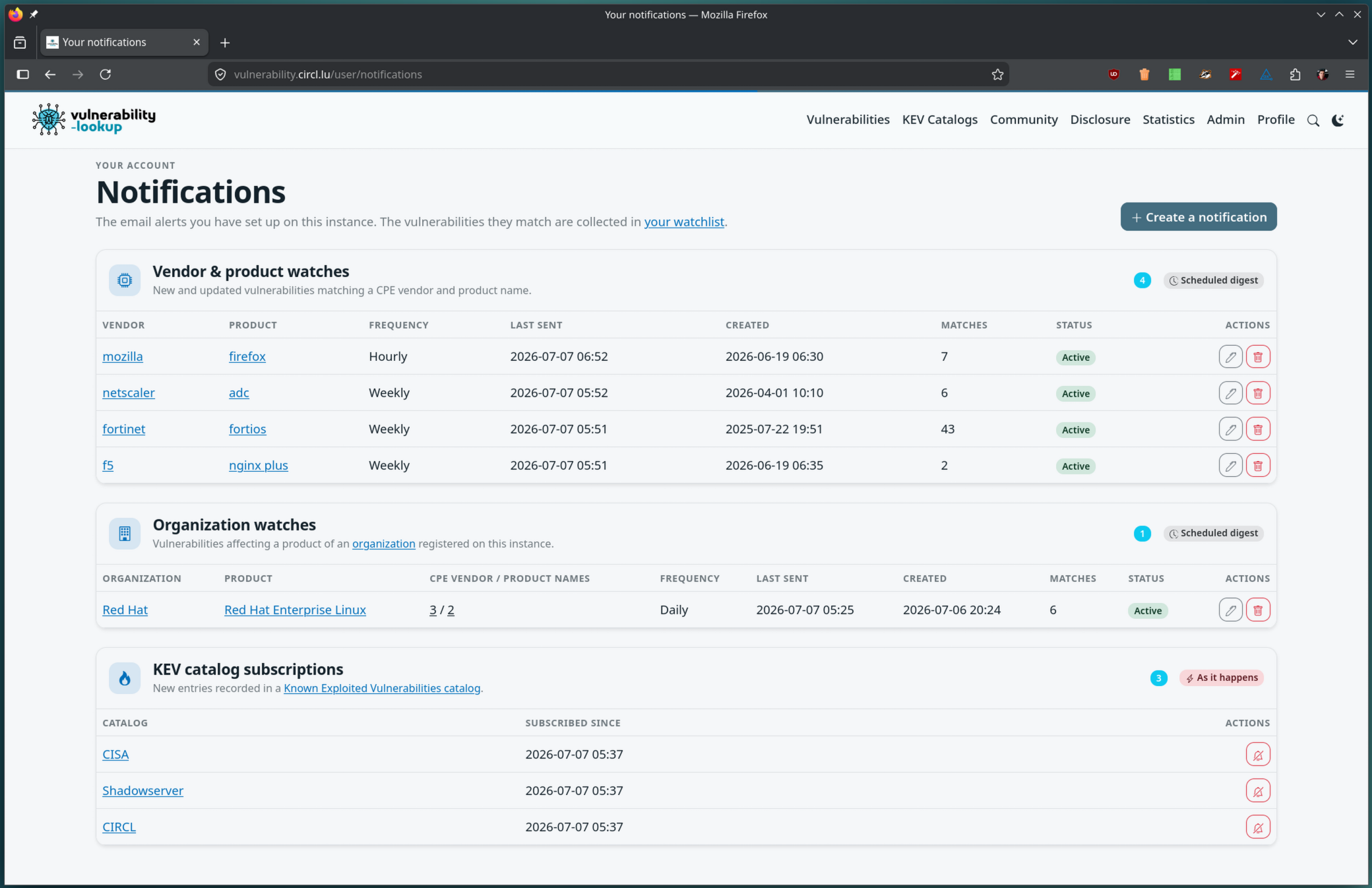Click Create a notification button
The width and height of the screenshot is (1372, 888).
coord(1199,217)
